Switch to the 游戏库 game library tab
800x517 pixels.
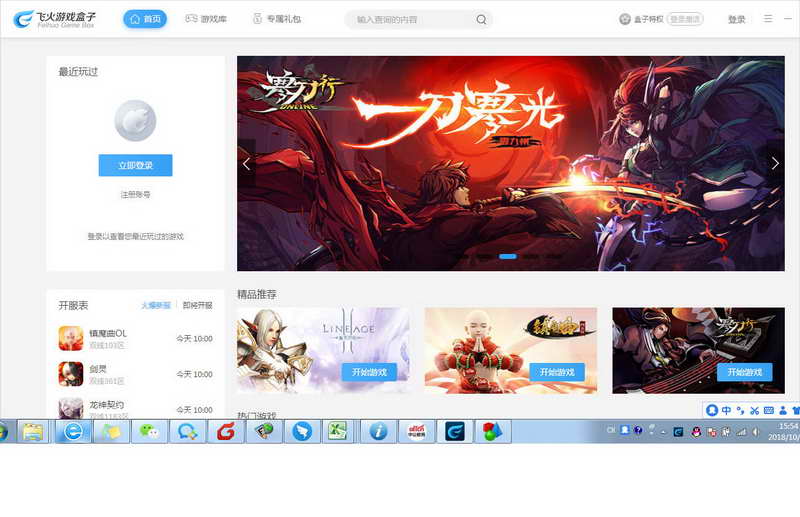pos(206,19)
